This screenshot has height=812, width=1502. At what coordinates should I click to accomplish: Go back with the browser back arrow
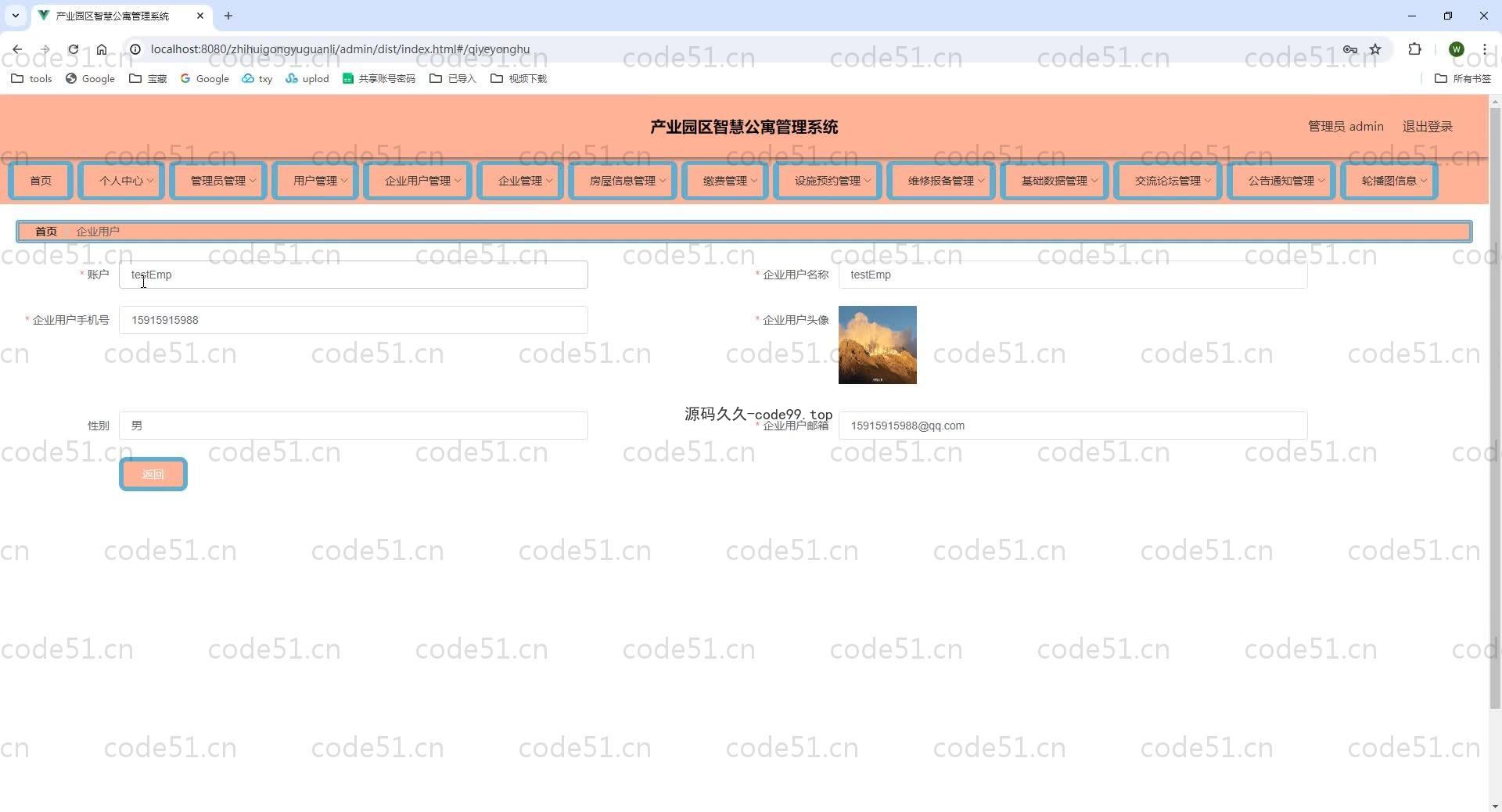pos(17,49)
